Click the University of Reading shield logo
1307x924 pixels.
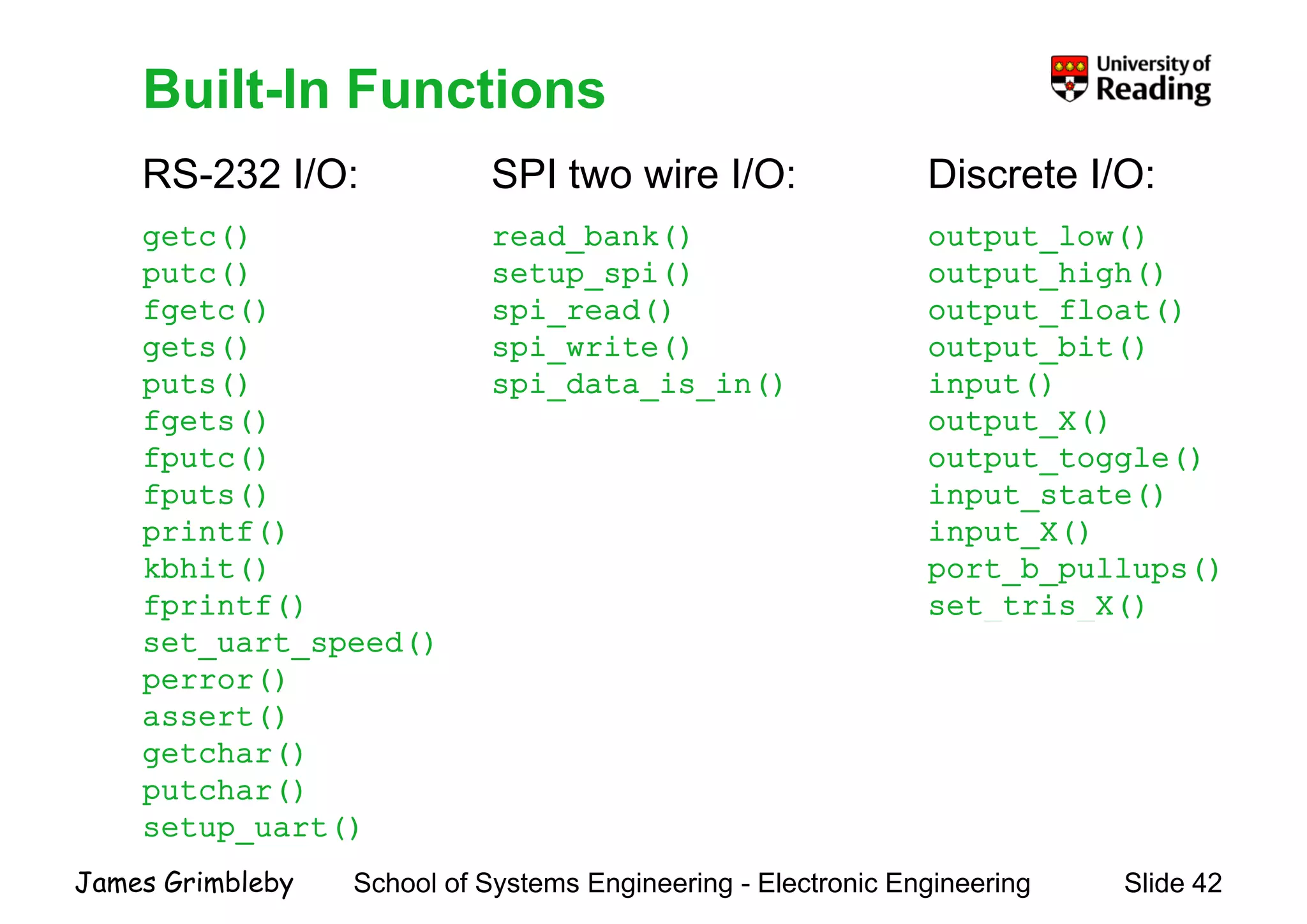point(1070,78)
